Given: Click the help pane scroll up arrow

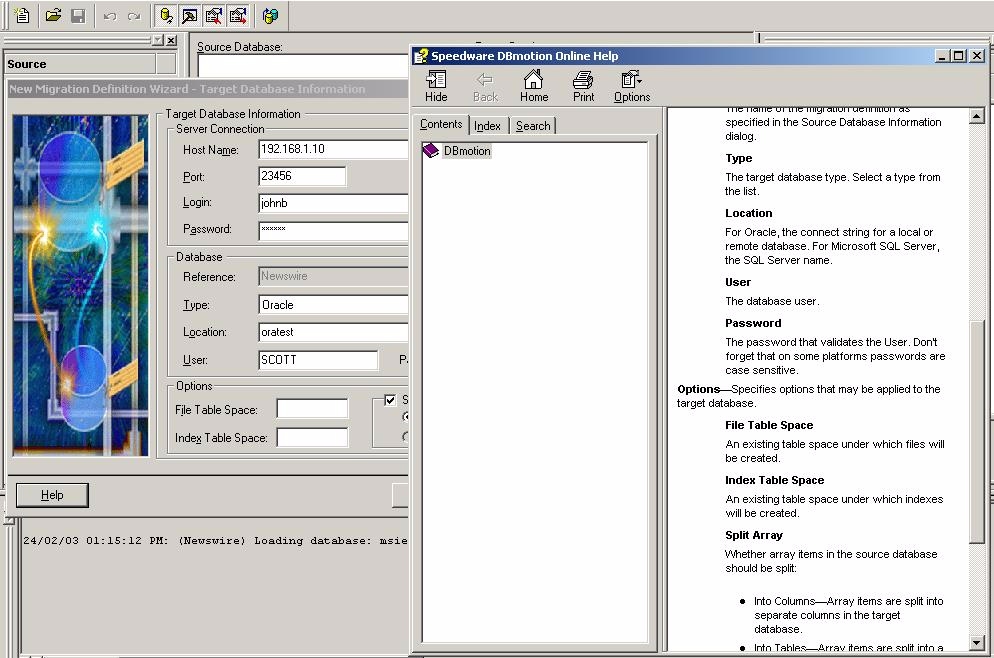Looking at the screenshot, I should 976,116.
